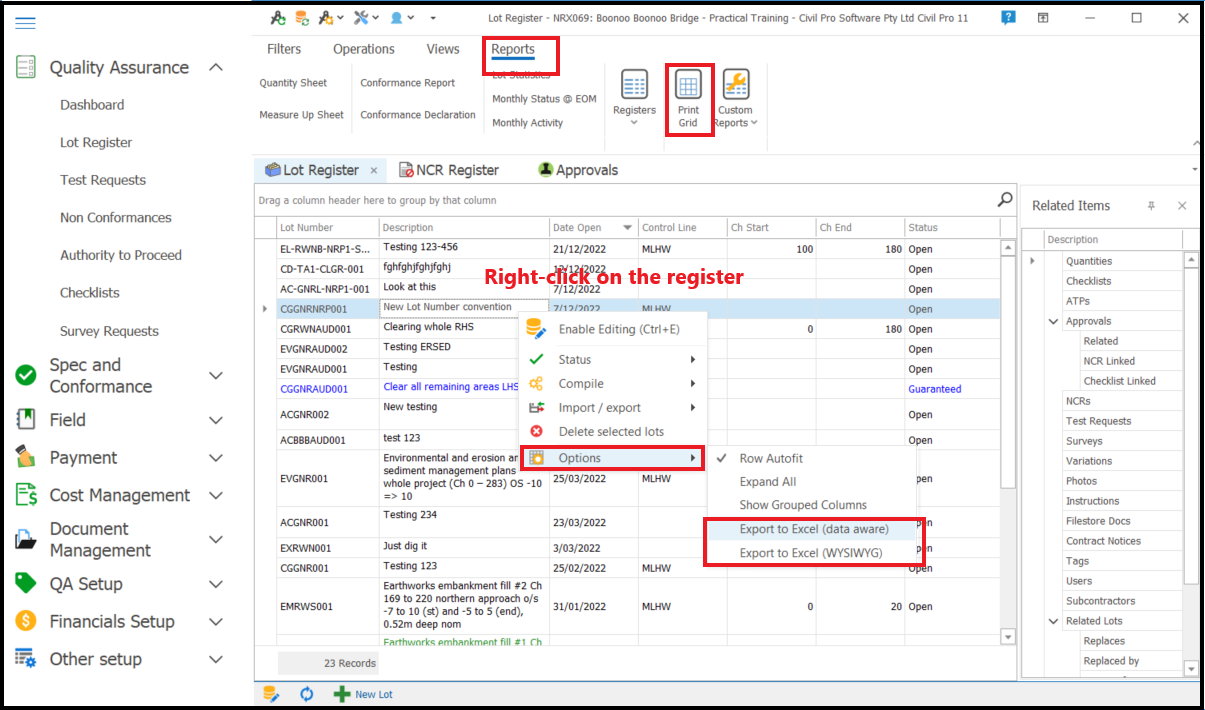
Task: Open the Print Grid report tool
Action: (x=689, y=97)
